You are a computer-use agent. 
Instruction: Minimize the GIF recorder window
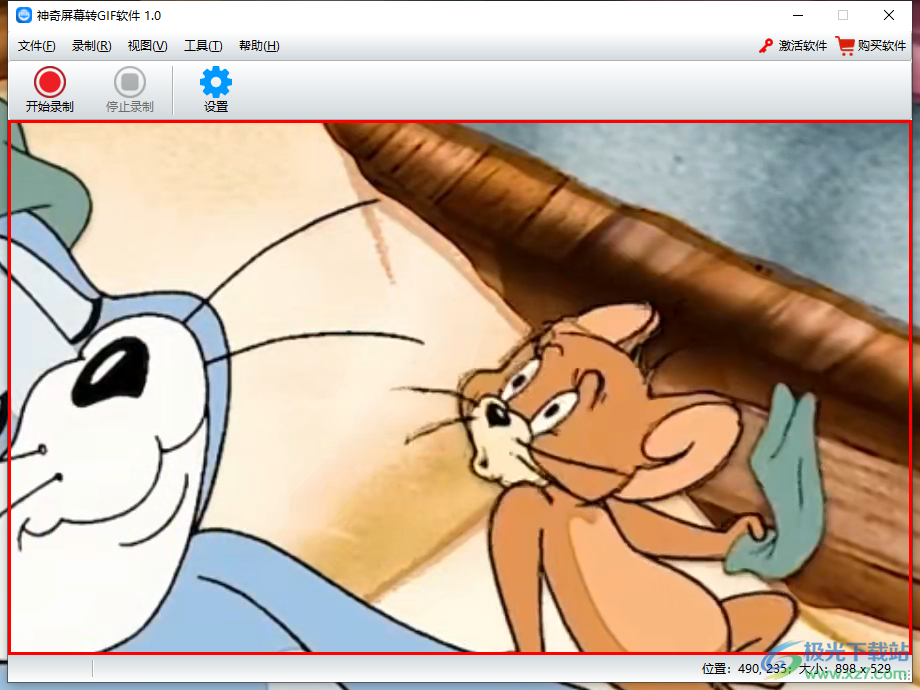798,15
